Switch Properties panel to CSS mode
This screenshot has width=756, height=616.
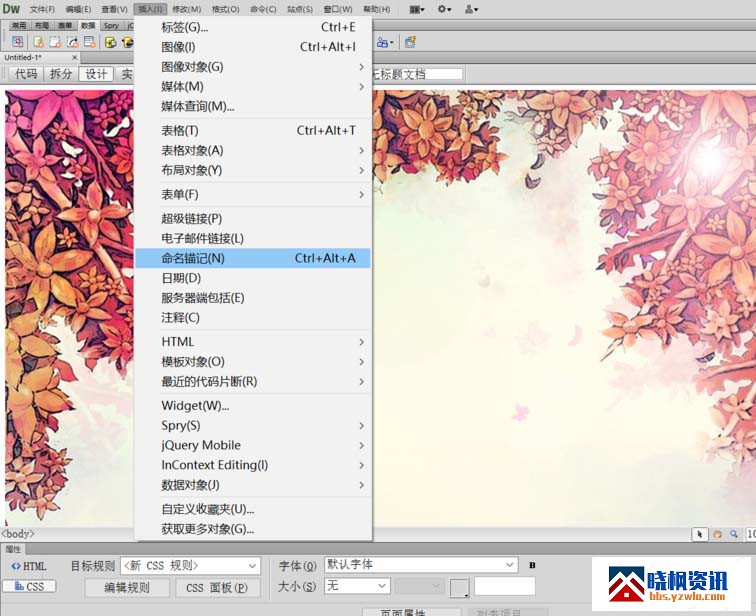pyautogui.click(x=29, y=586)
